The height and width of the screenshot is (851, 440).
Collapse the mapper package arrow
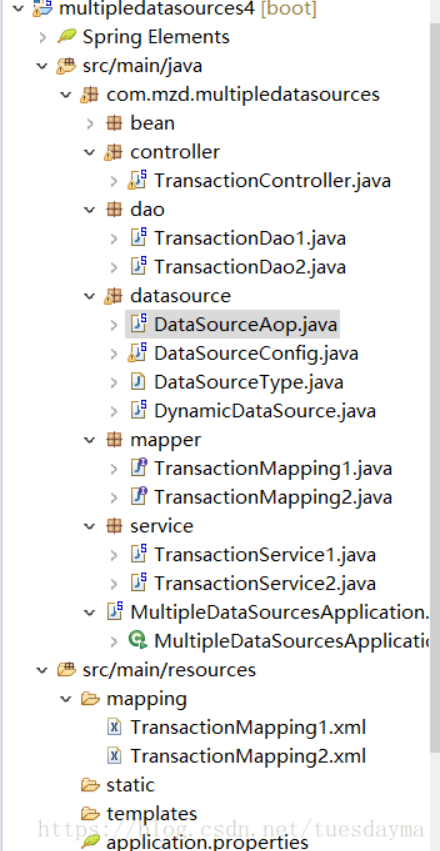90,440
